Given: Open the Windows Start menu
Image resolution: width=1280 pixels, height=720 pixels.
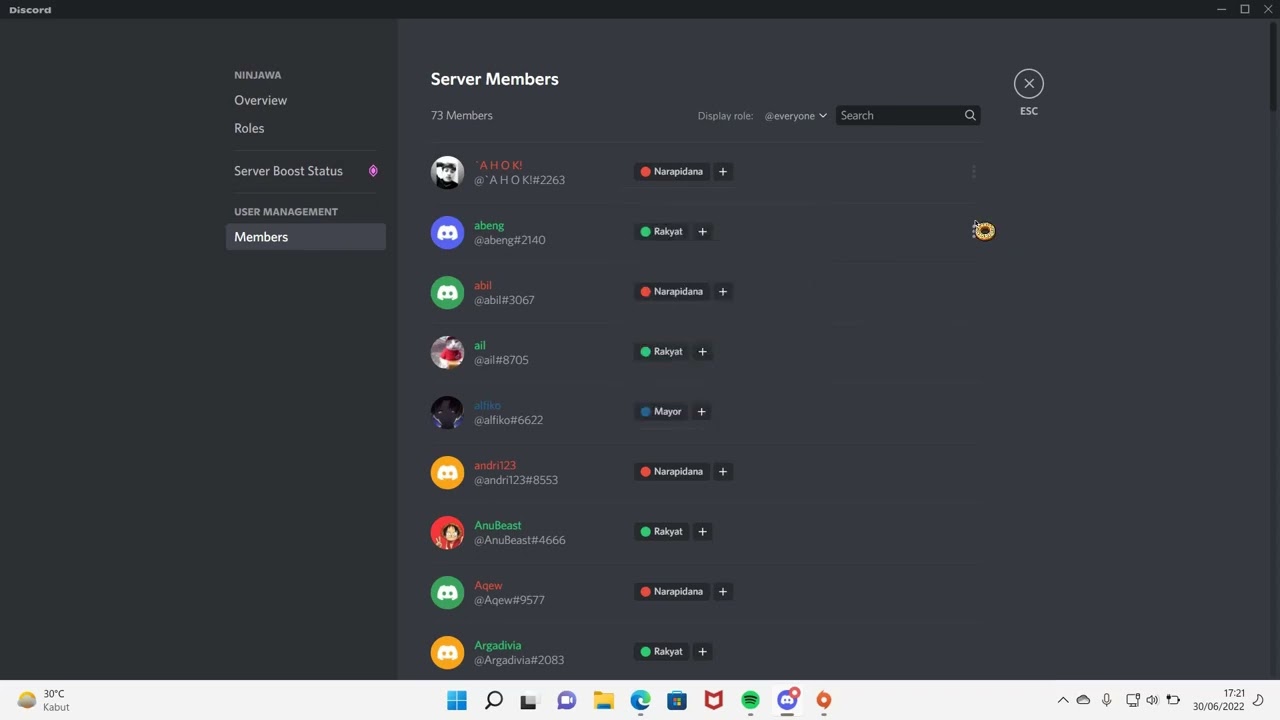Looking at the screenshot, I should tap(457, 701).
